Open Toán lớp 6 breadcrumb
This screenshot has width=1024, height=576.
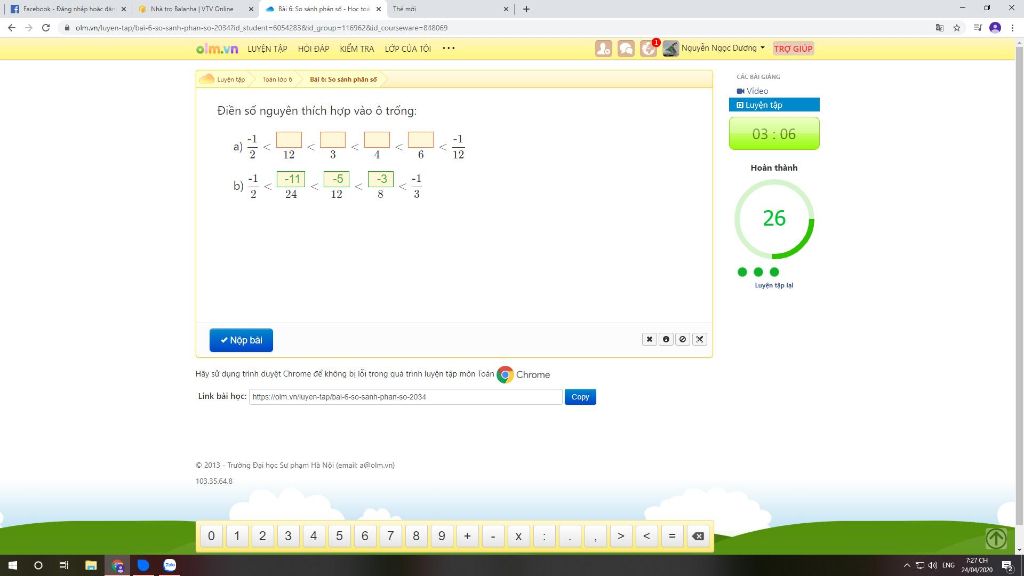[x=278, y=80]
